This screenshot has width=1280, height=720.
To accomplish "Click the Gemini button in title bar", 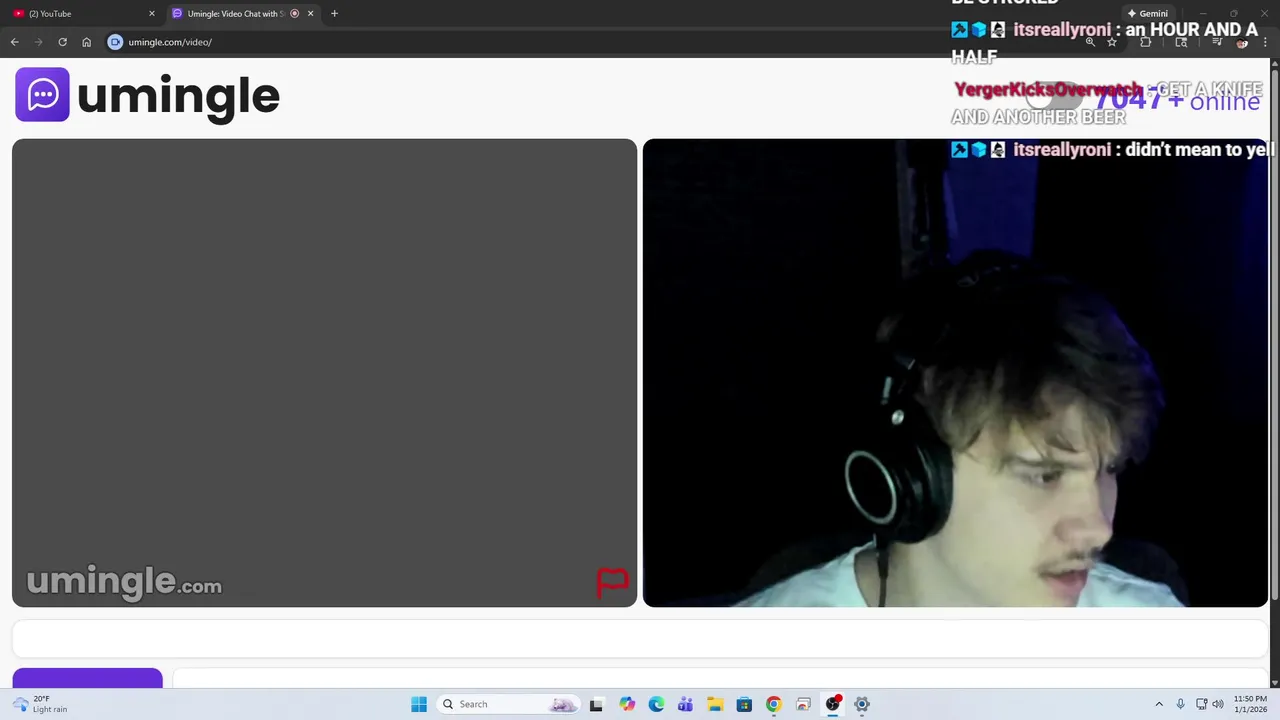I will 1147,14.
